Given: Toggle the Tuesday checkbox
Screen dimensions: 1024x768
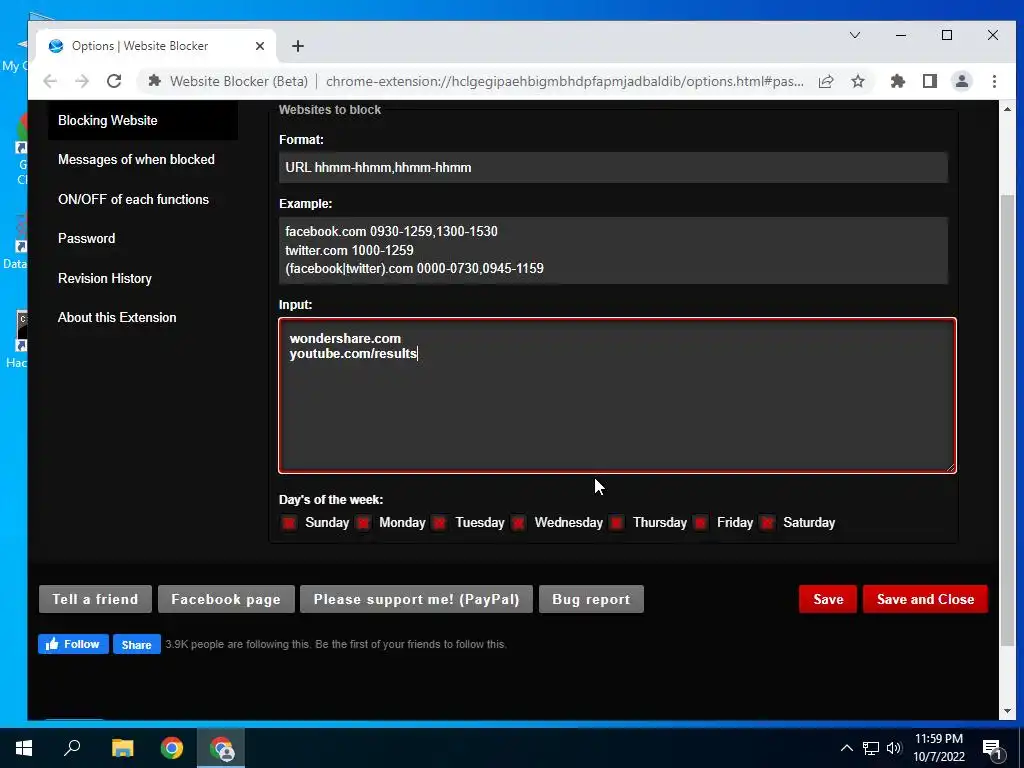Looking at the screenshot, I should (440, 523).
